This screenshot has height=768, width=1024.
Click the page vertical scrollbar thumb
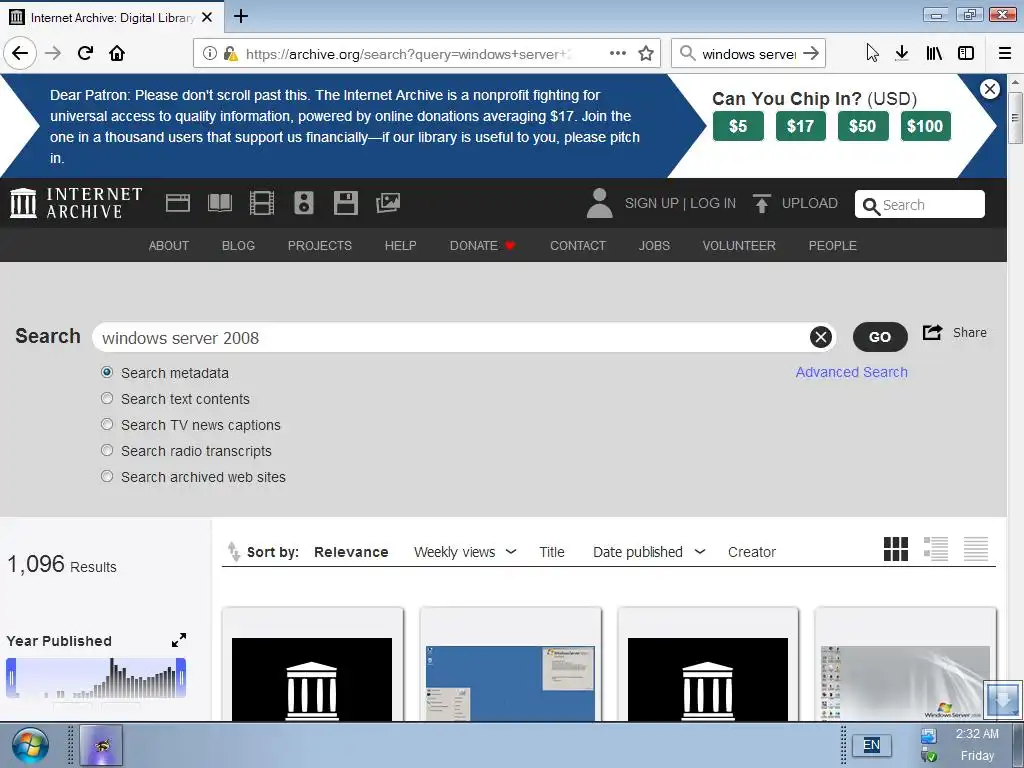[1015, 118]
